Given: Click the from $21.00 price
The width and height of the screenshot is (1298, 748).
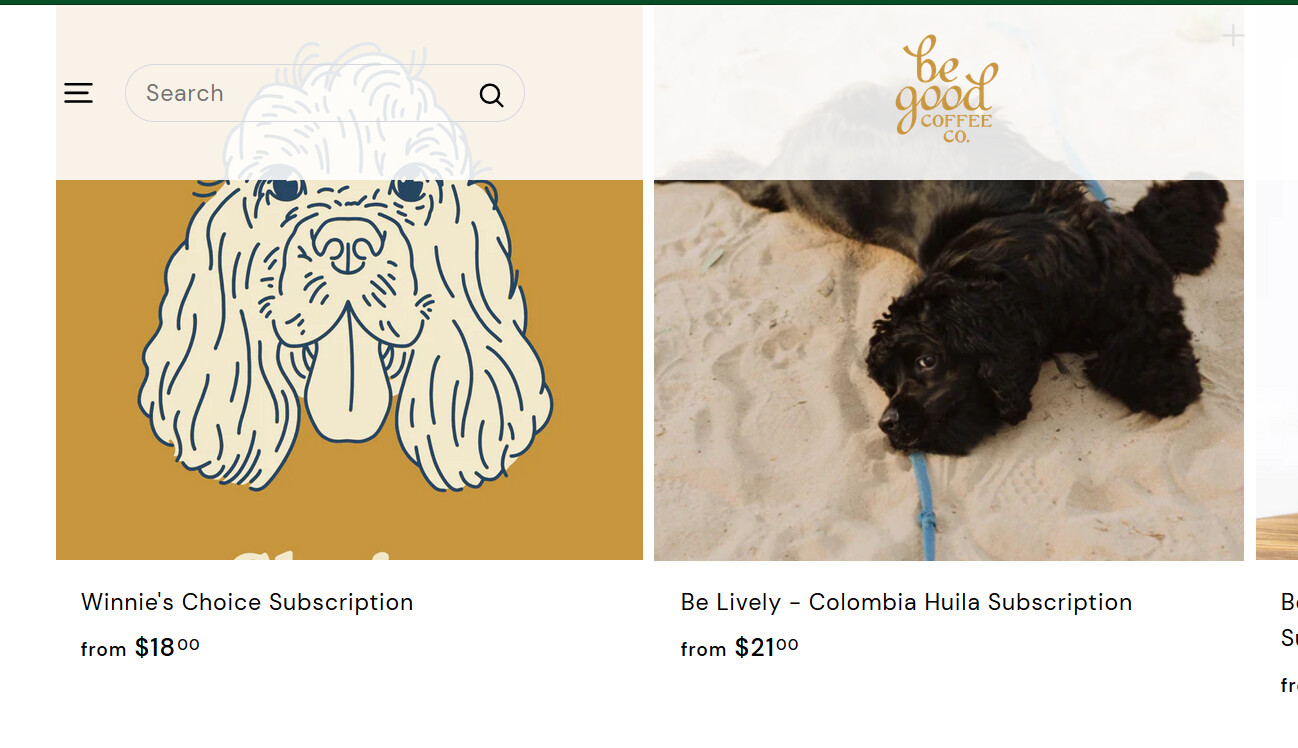Looking at the screenshot, I should tap(740, 648).
